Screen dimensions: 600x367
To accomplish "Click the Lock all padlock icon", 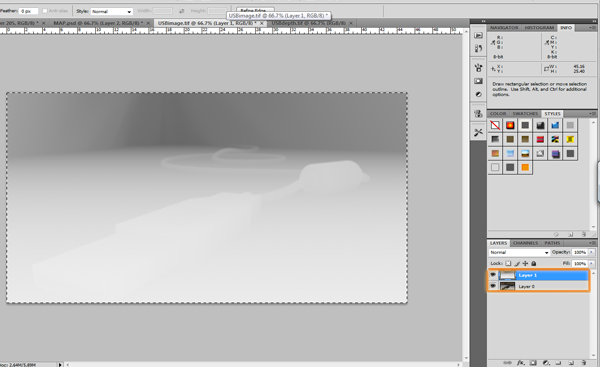I will [x=534, y=263].
